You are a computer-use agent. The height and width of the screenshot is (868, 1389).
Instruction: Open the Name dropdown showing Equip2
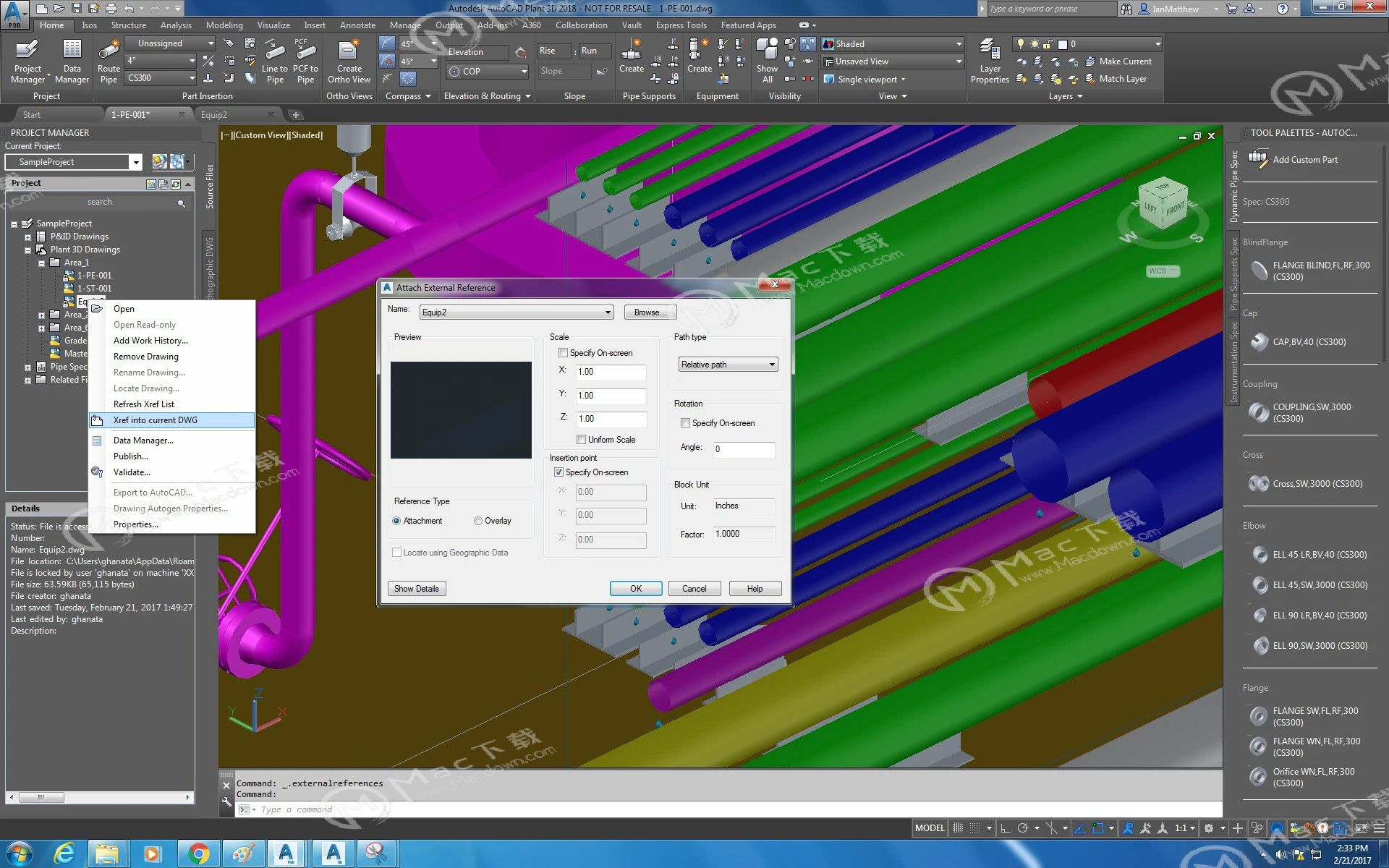pyautogui.click(x=517, y=312)
